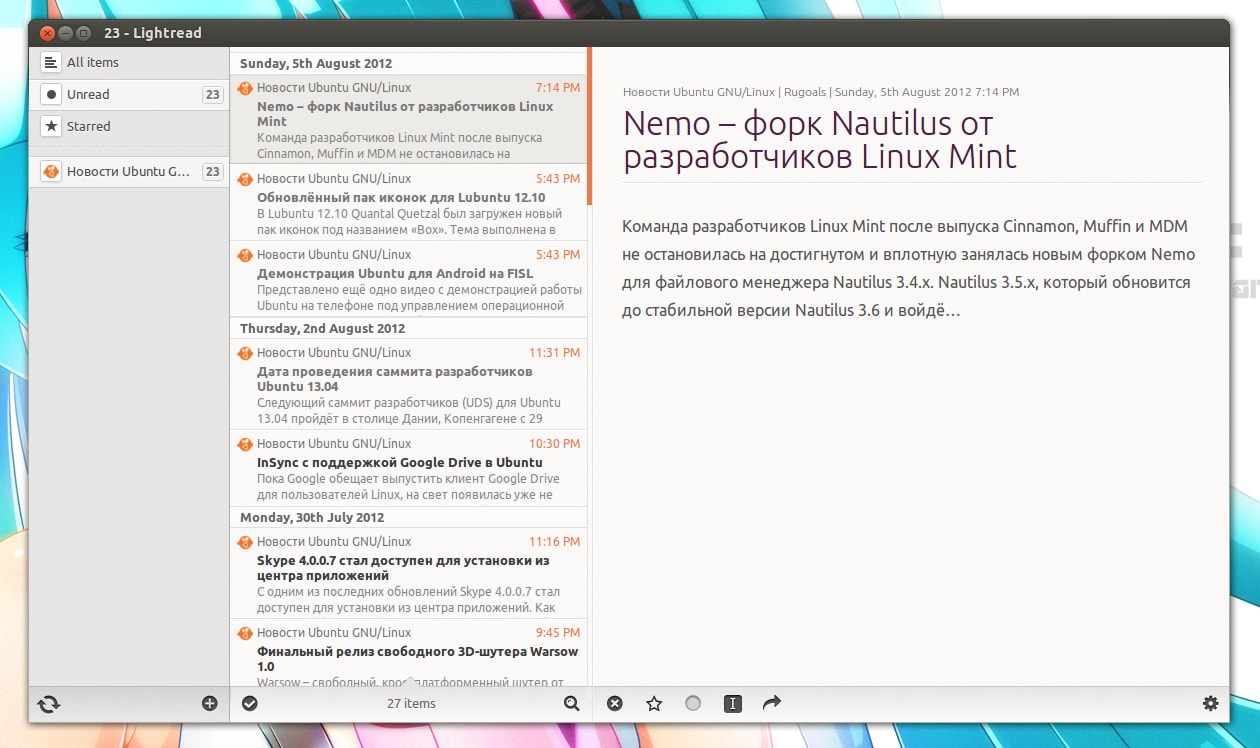Screen dimensions: 1260x748
Task: Click the feed icon on the Skype 4.0.0.7 row
Action: click(245, 542)
